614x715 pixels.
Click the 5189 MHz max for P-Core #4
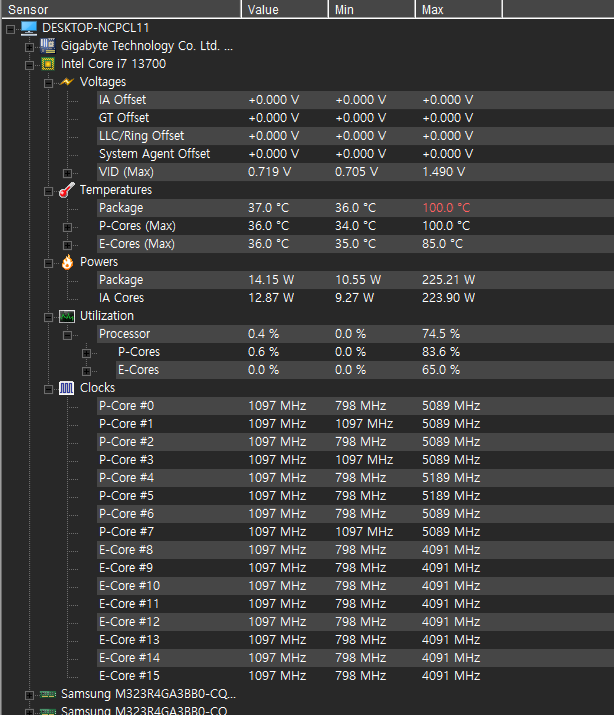[451, 478]
